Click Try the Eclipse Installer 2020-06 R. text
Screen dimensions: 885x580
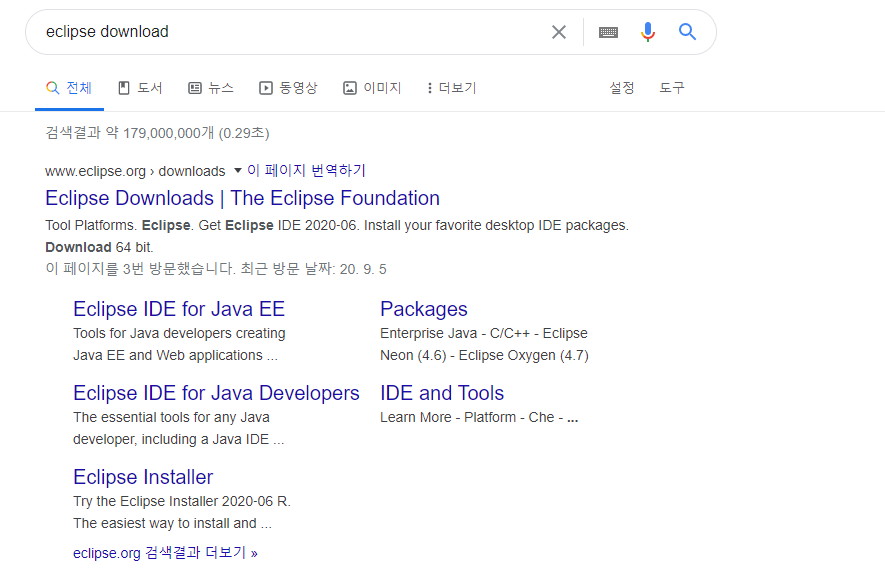point(182,502)
